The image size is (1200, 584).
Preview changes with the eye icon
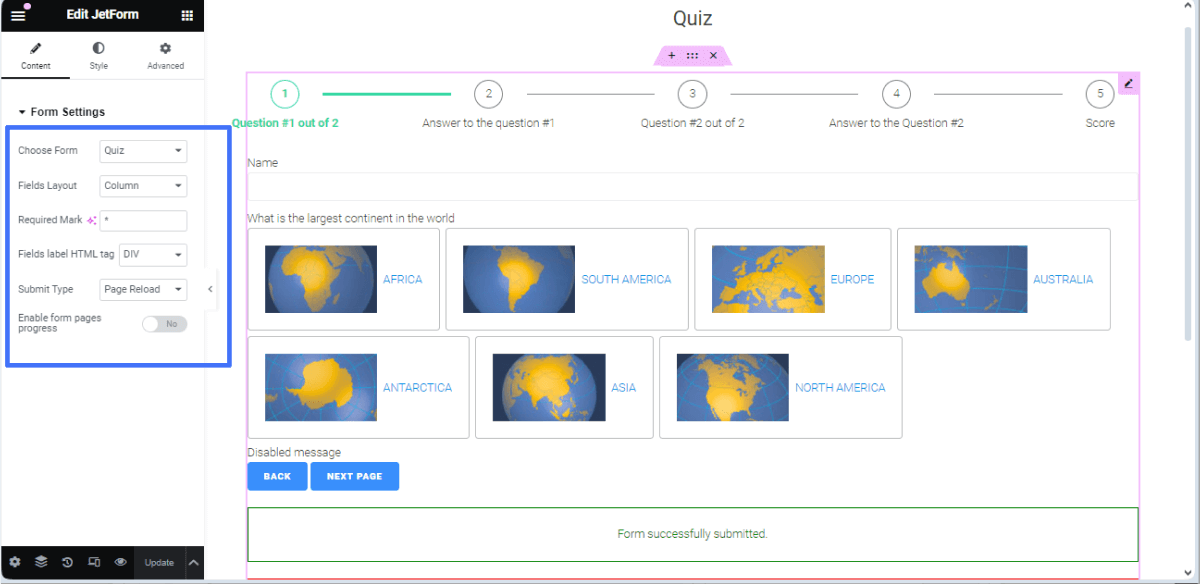click(120, 563)
